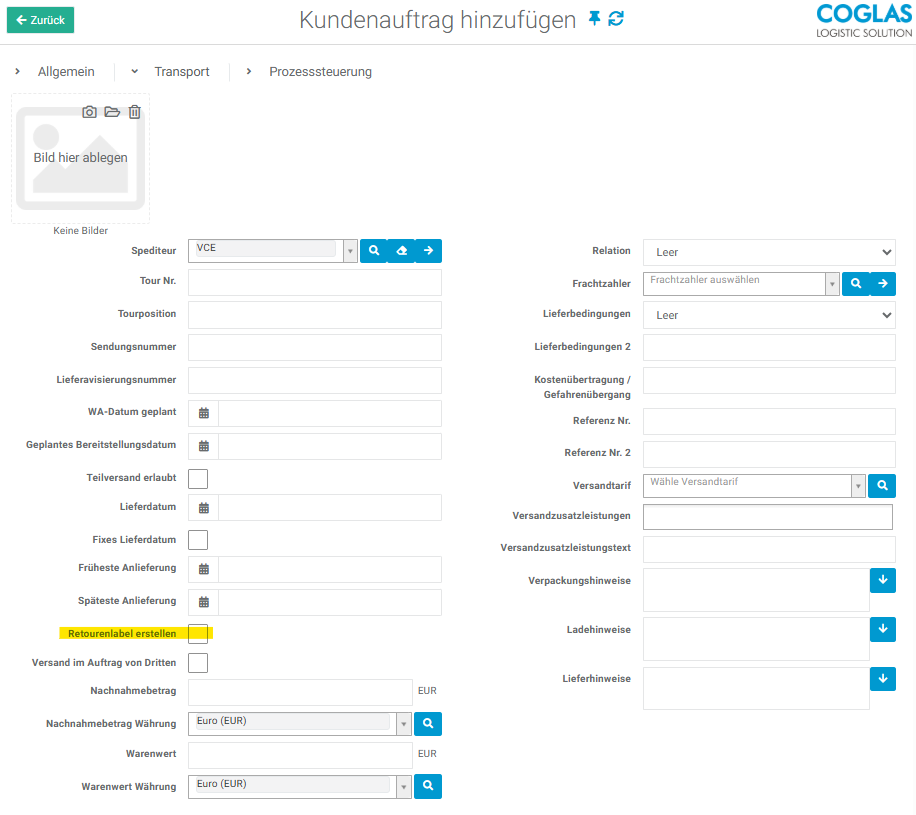The height and width of the screenshot is (815, 916).
Task: Check Versand im Auftrag von Dritten
Action: 198,662
